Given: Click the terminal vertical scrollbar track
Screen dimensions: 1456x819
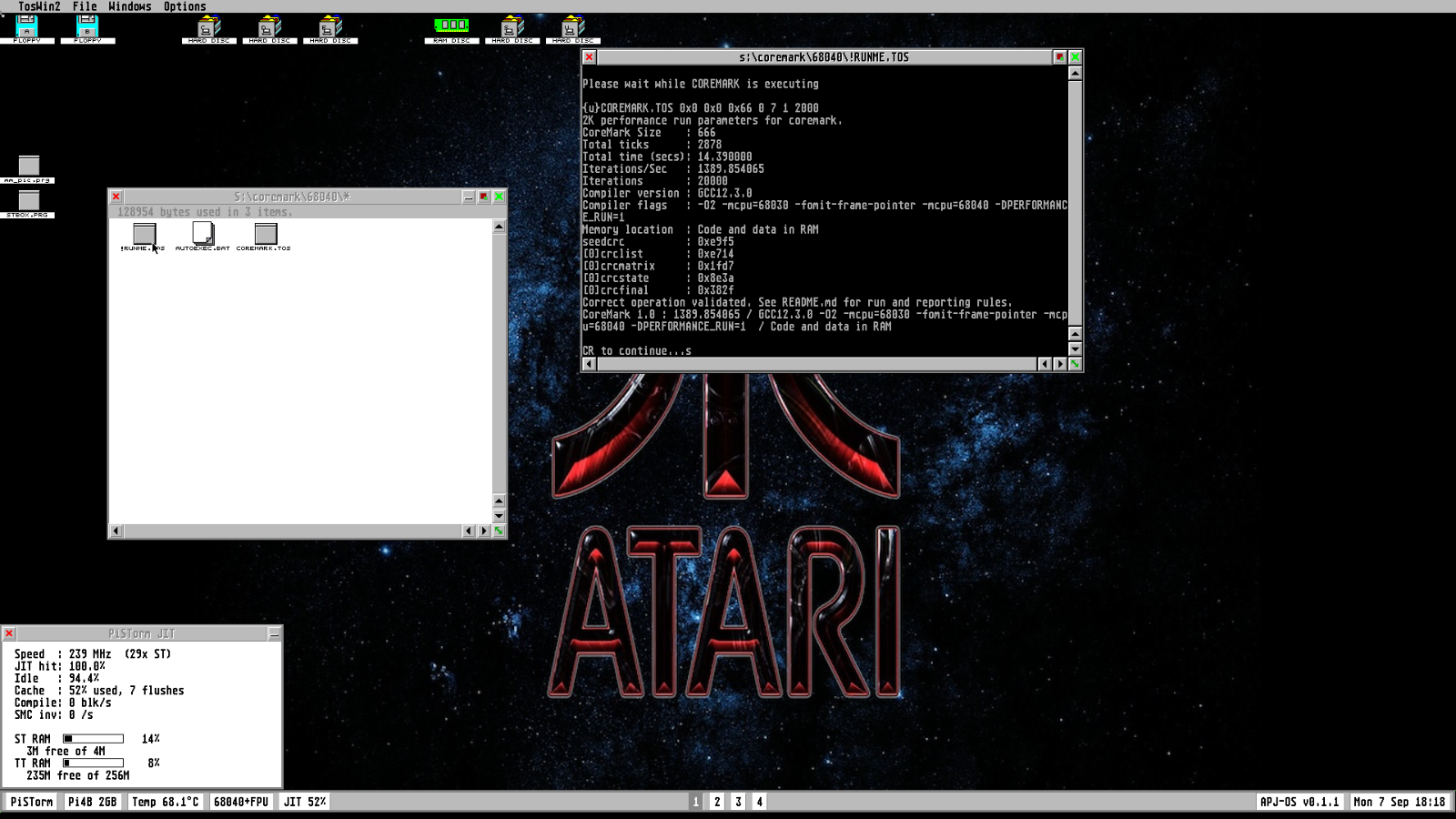Looking at the screenshot, I should pos(1075,203).
